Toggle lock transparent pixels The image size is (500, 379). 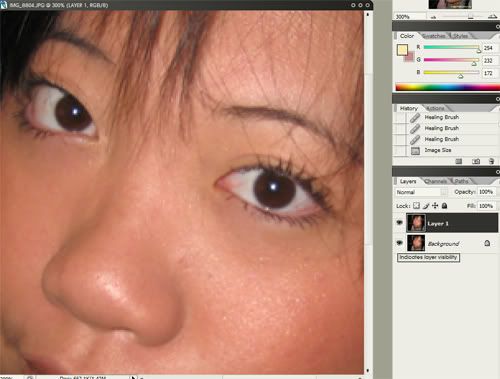coord(416,206)
